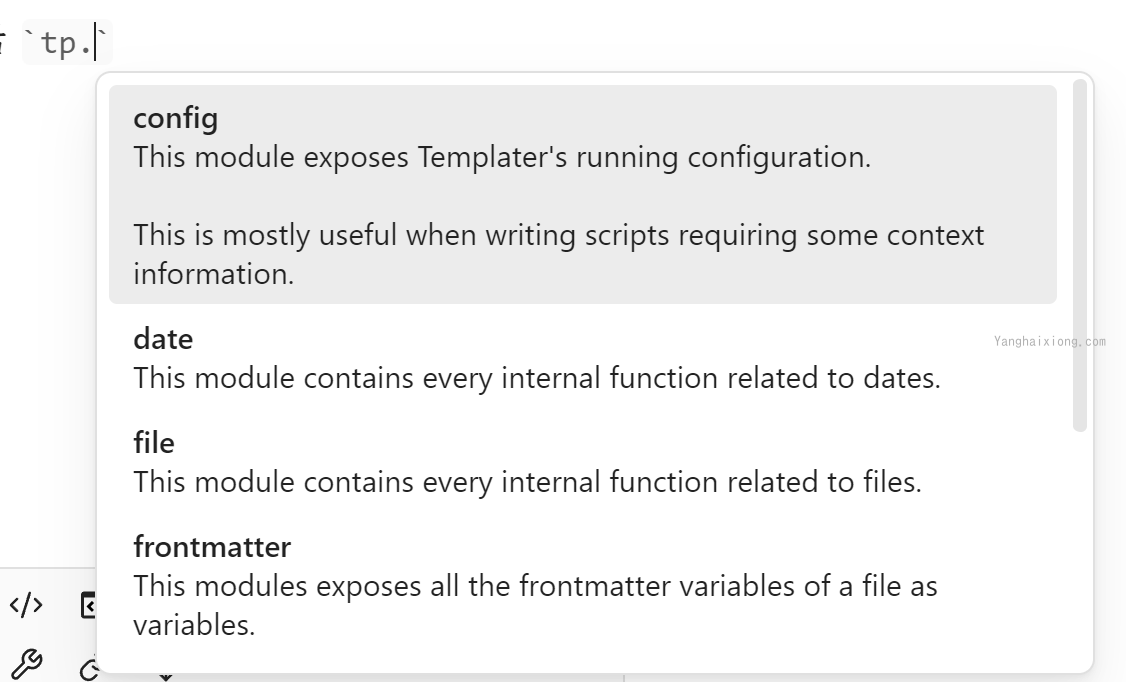1126x682 pixels.
Task: Click the Yanghaixiong.com watermark text
Action: click(x=1050, y=342)
